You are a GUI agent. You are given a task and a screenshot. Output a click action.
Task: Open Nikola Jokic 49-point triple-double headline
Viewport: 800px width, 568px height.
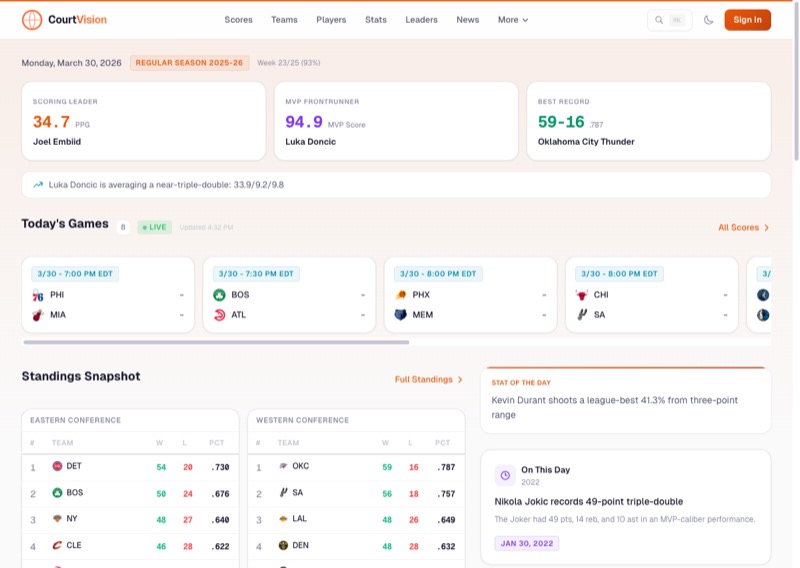click(588, 502)
